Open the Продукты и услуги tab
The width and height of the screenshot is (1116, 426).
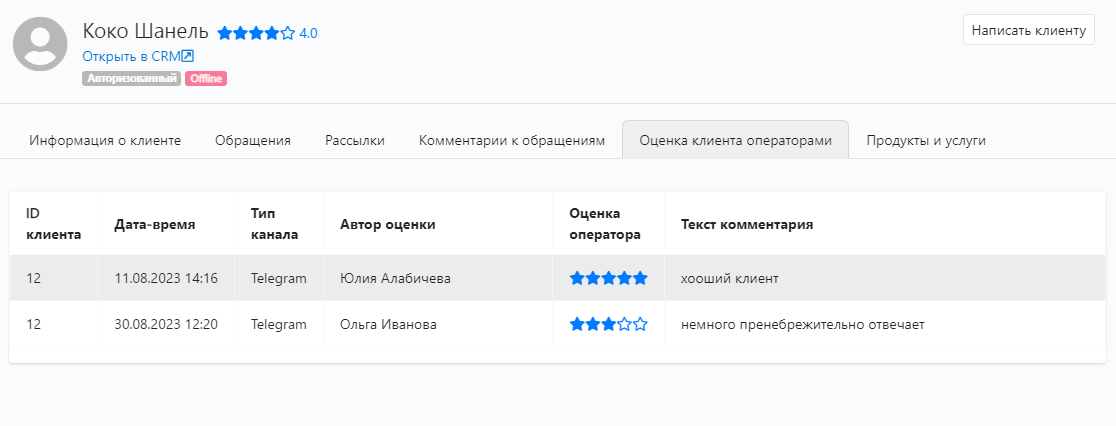926,140
